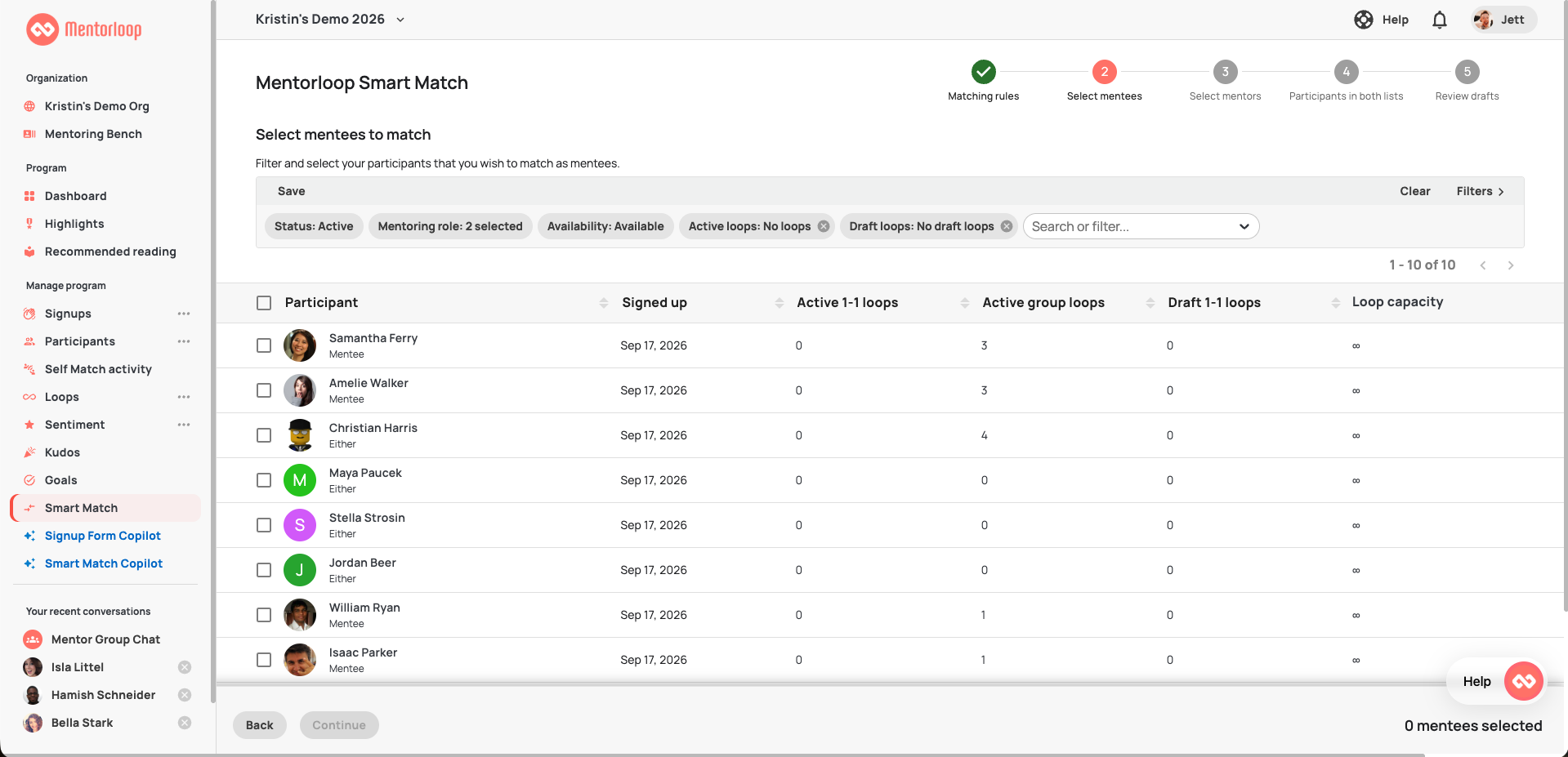Open Loops options ellipsis
The width and height of the screenshot is (1568, 757).
[x=184, y=397]
